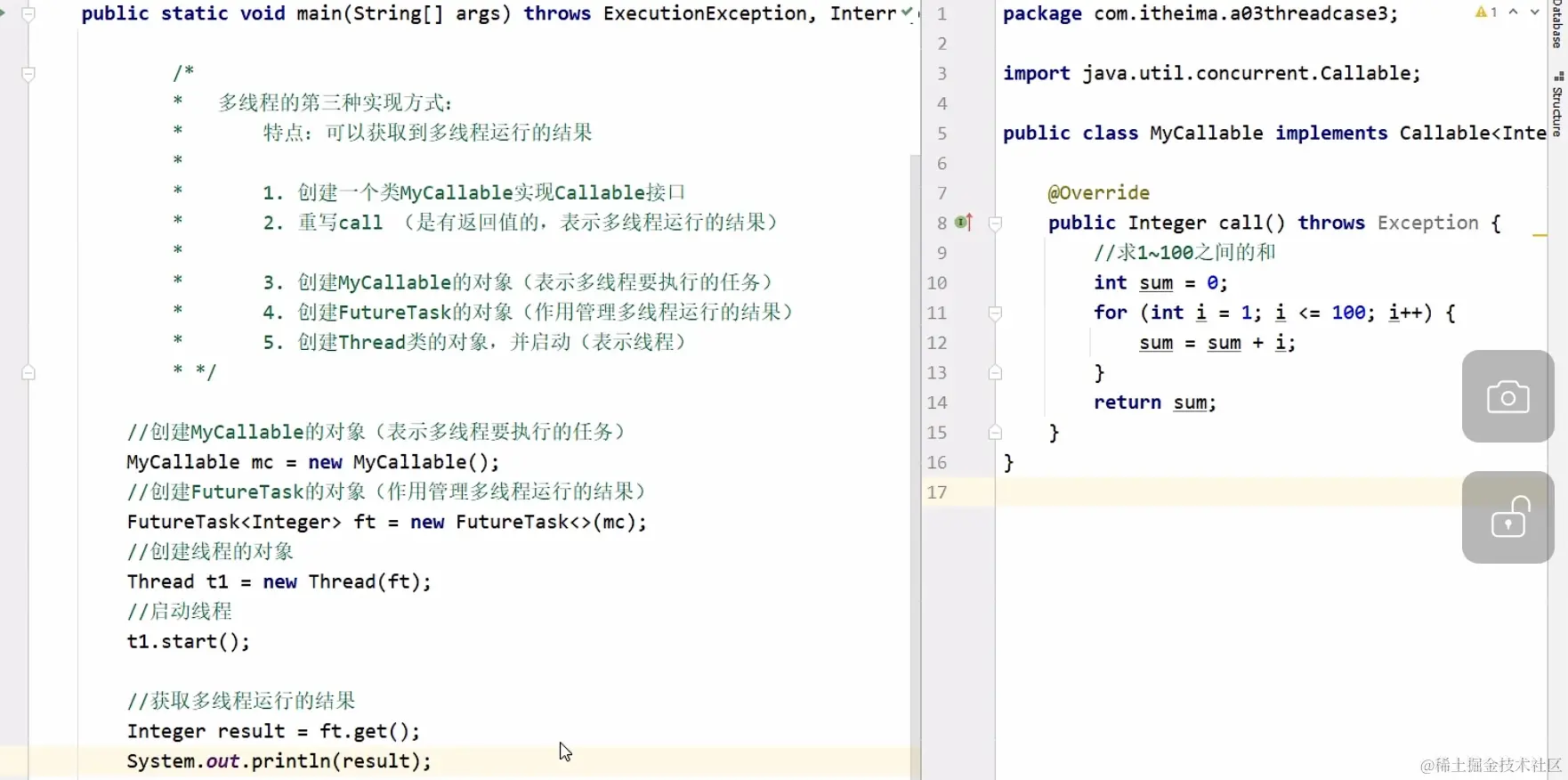Click 'public Integer call()' method signature
Screen dimensions: 1568x780
(1166, 223)
